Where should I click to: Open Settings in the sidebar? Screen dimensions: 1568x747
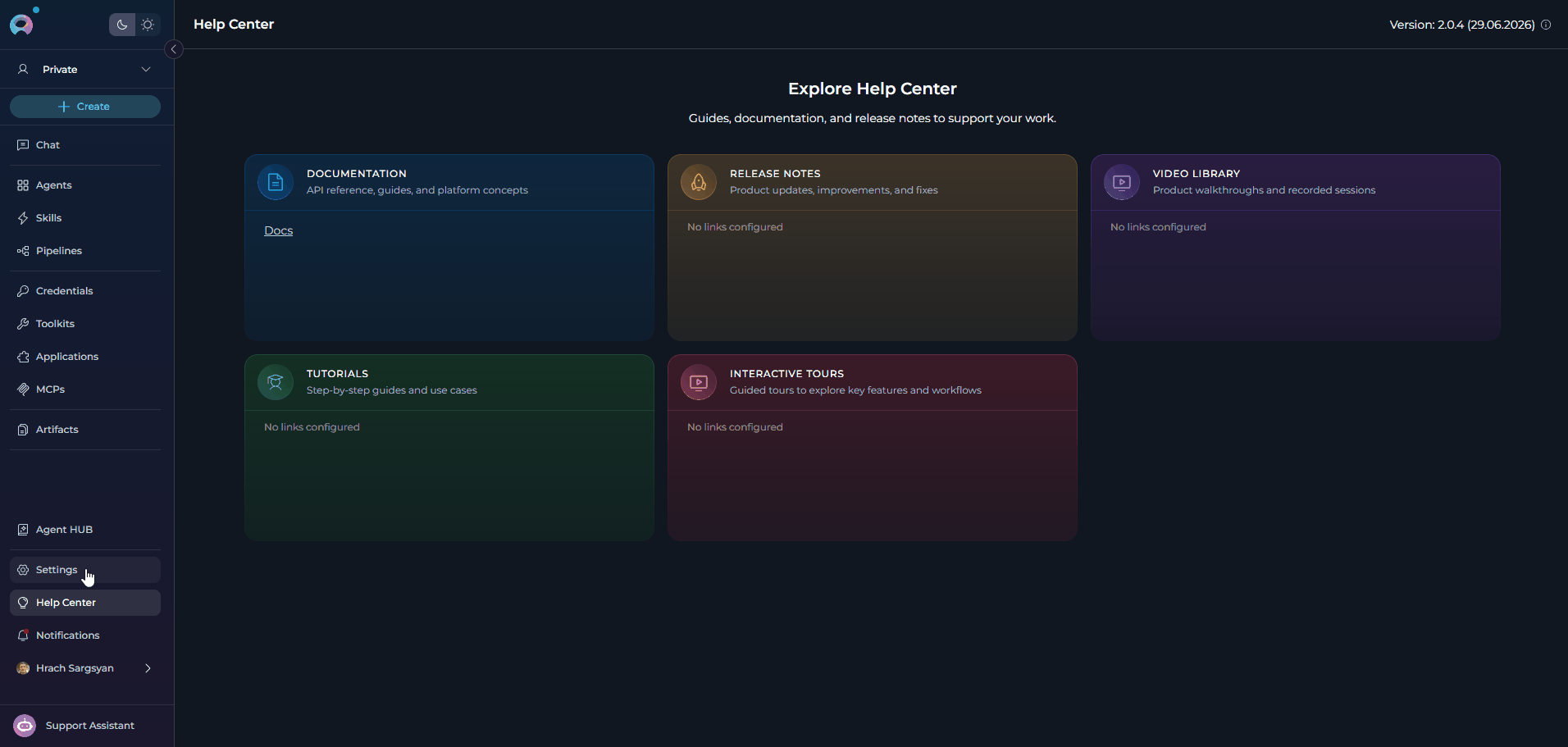(85, 570)
